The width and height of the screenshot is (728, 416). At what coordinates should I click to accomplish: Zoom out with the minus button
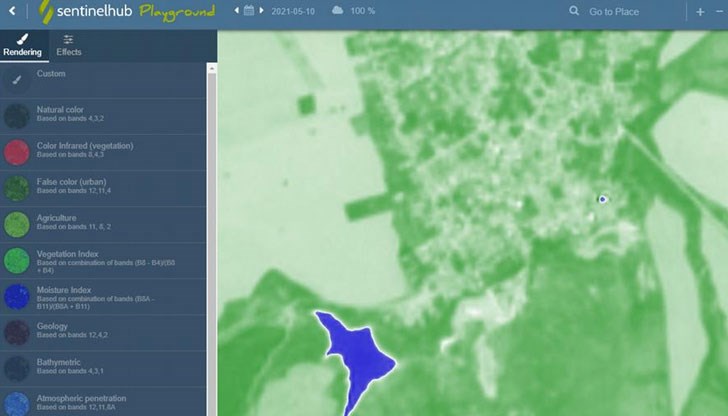718,12
